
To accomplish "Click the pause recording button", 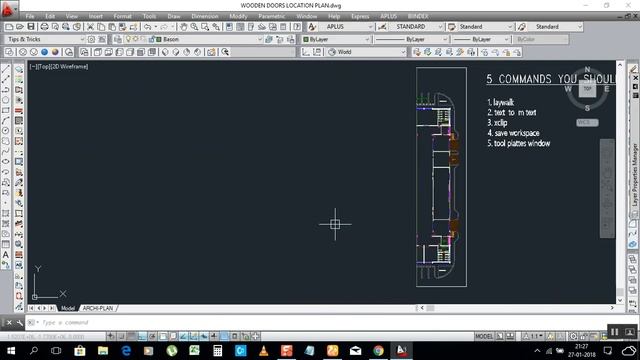I will [x=614, y=332].
